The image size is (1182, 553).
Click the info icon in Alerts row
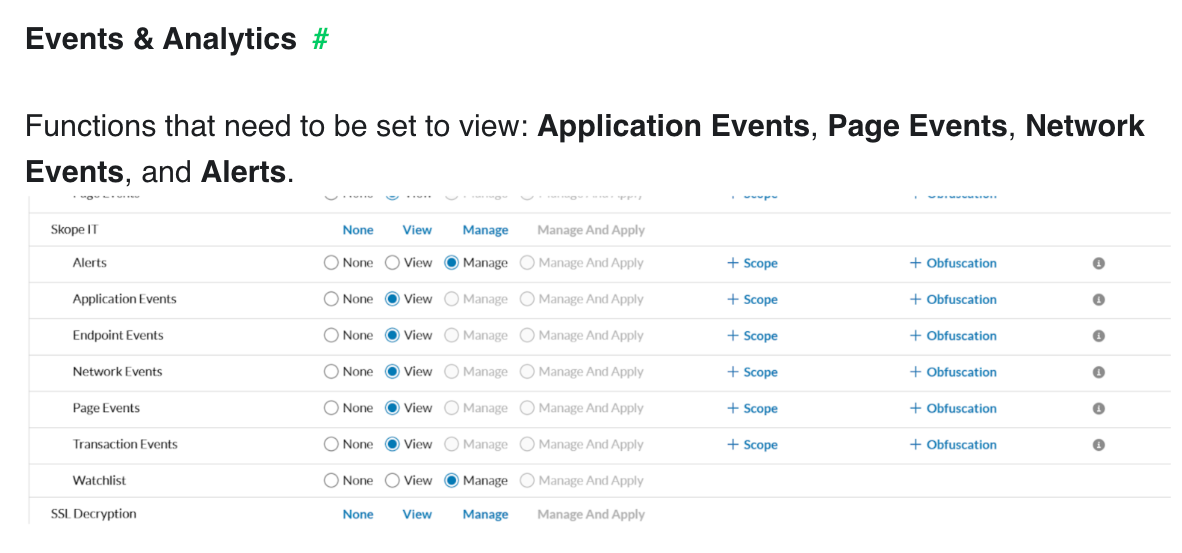[x=1098, y=264]
